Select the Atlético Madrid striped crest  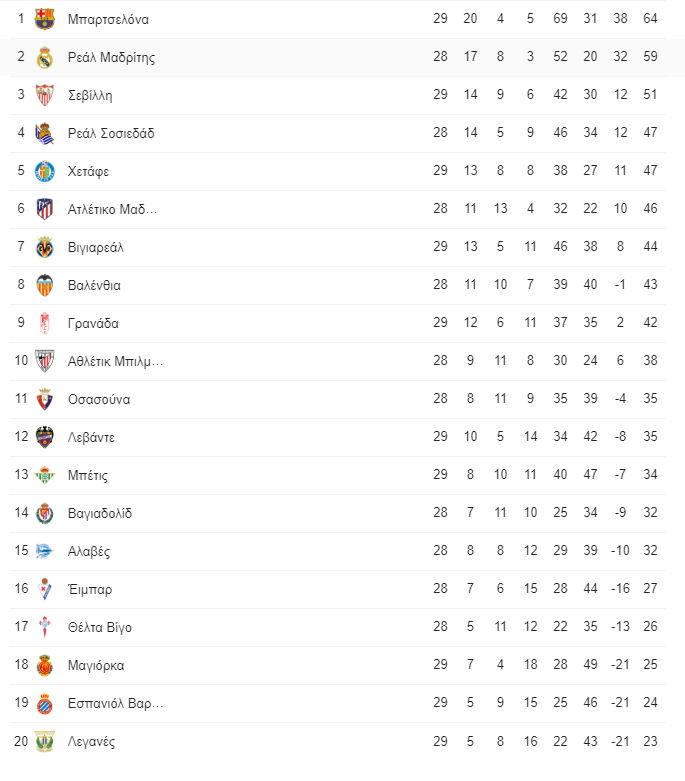tap(44, 209)
